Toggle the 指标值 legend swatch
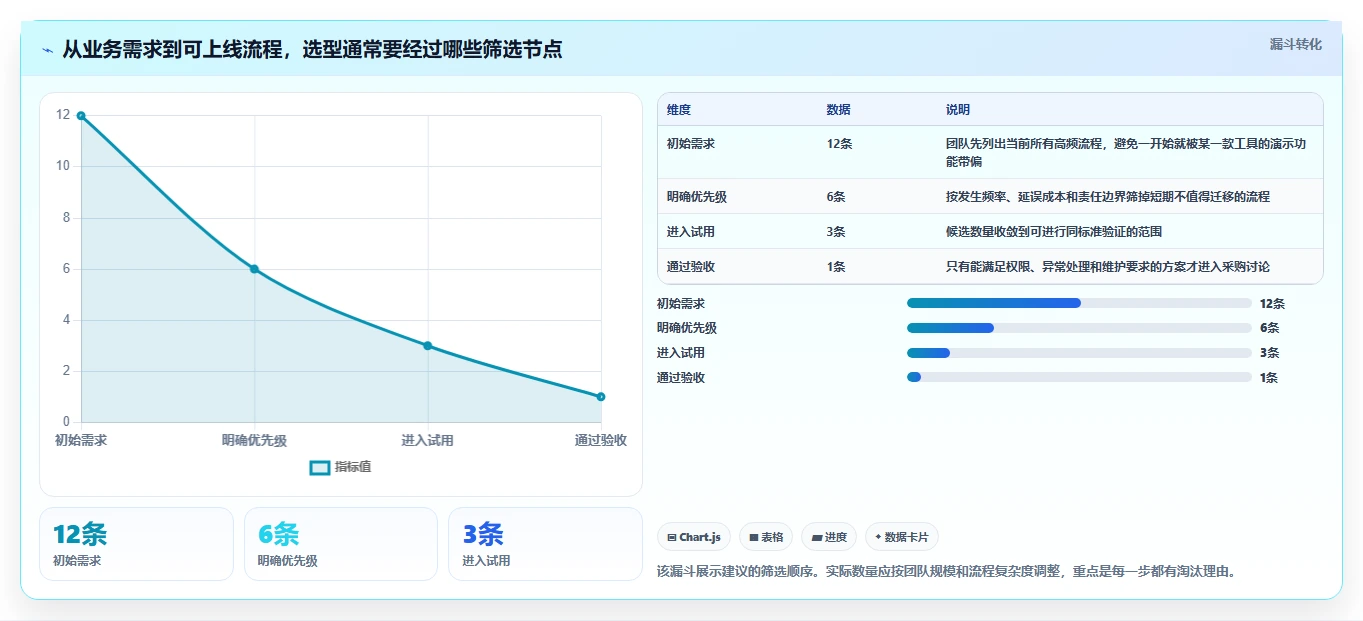Image resolution: width=1363 pixels, height=621 pixels. (320, 467)
